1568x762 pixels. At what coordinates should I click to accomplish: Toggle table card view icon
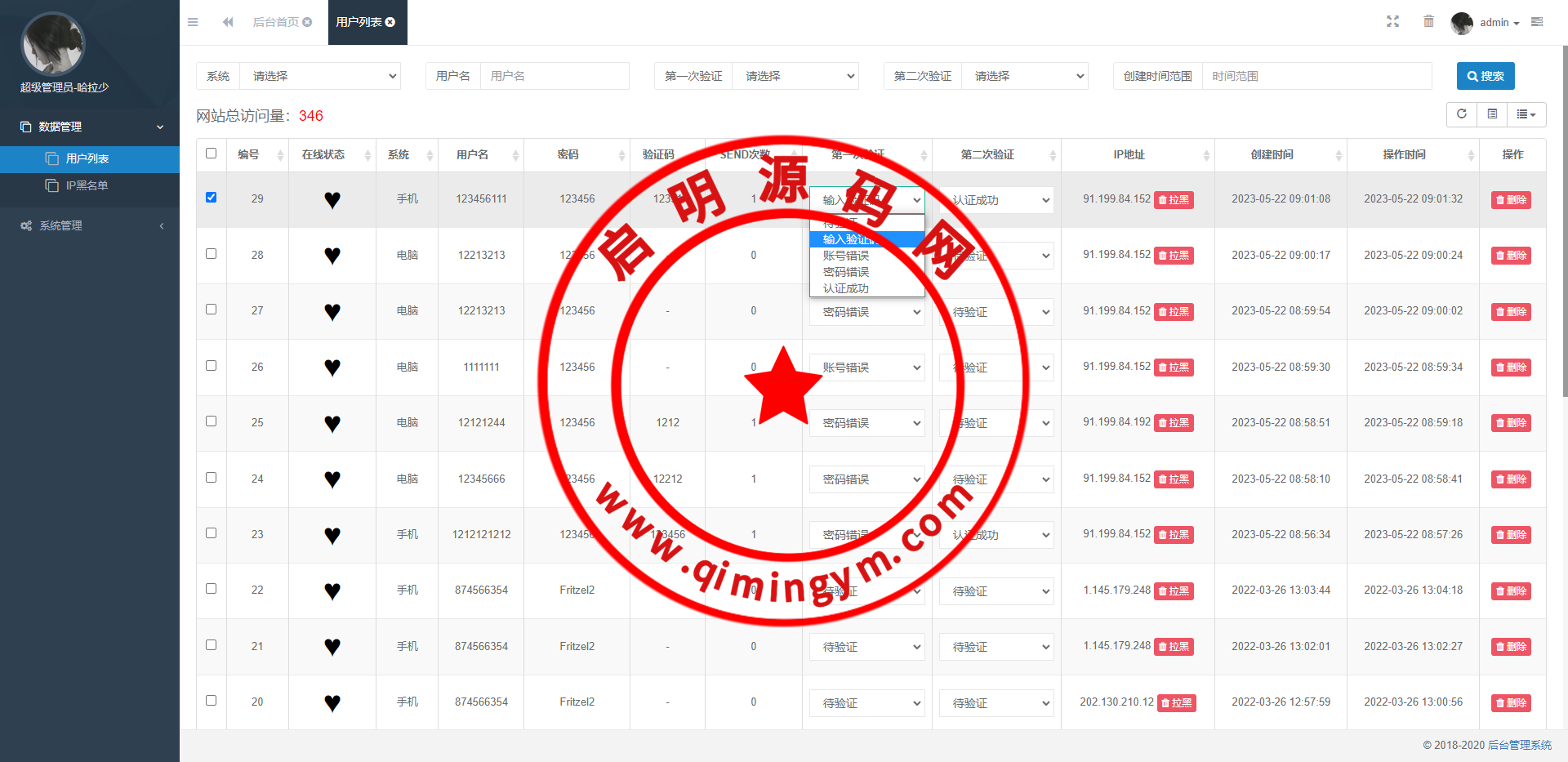click(1492, 114)
